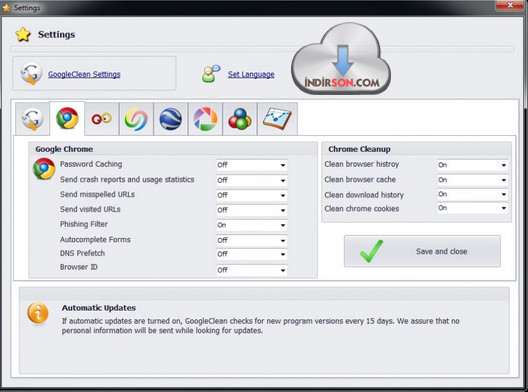Select the colored balls icon tab
The image size is (528, 392).
pos(239,119)
